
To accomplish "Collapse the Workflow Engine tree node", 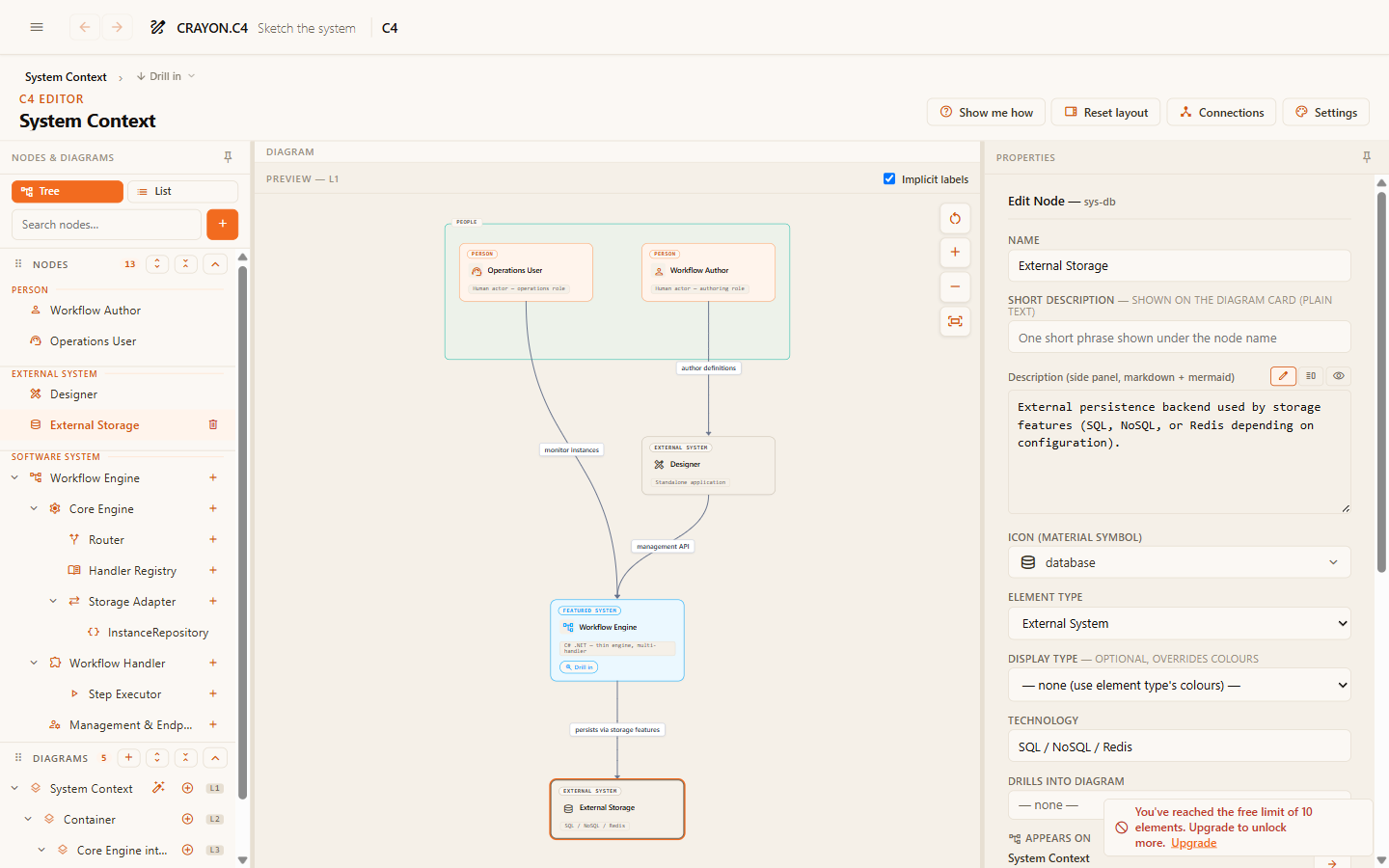I will coord(14,477).
